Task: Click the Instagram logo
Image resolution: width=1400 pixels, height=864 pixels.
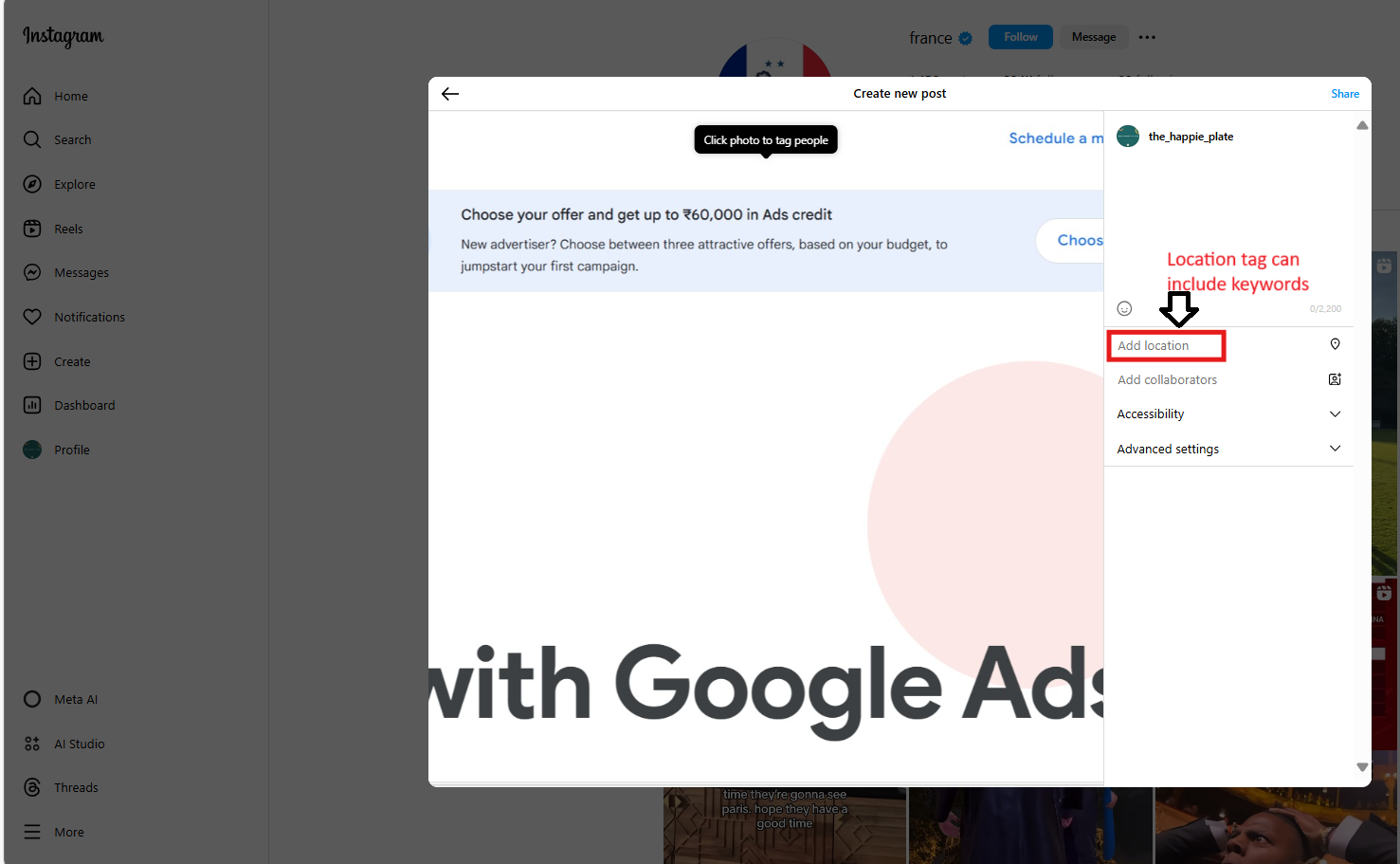Action: point(64,36)
